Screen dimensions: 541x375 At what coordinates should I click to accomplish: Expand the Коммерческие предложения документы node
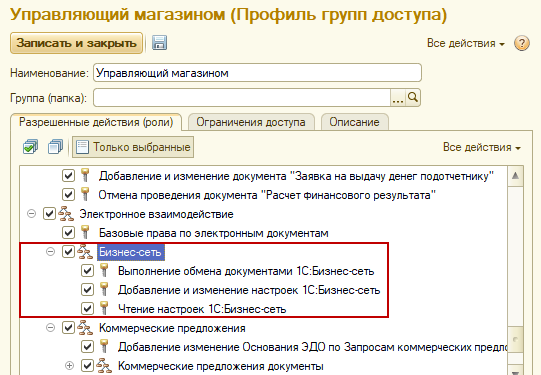tap(69, 366)
